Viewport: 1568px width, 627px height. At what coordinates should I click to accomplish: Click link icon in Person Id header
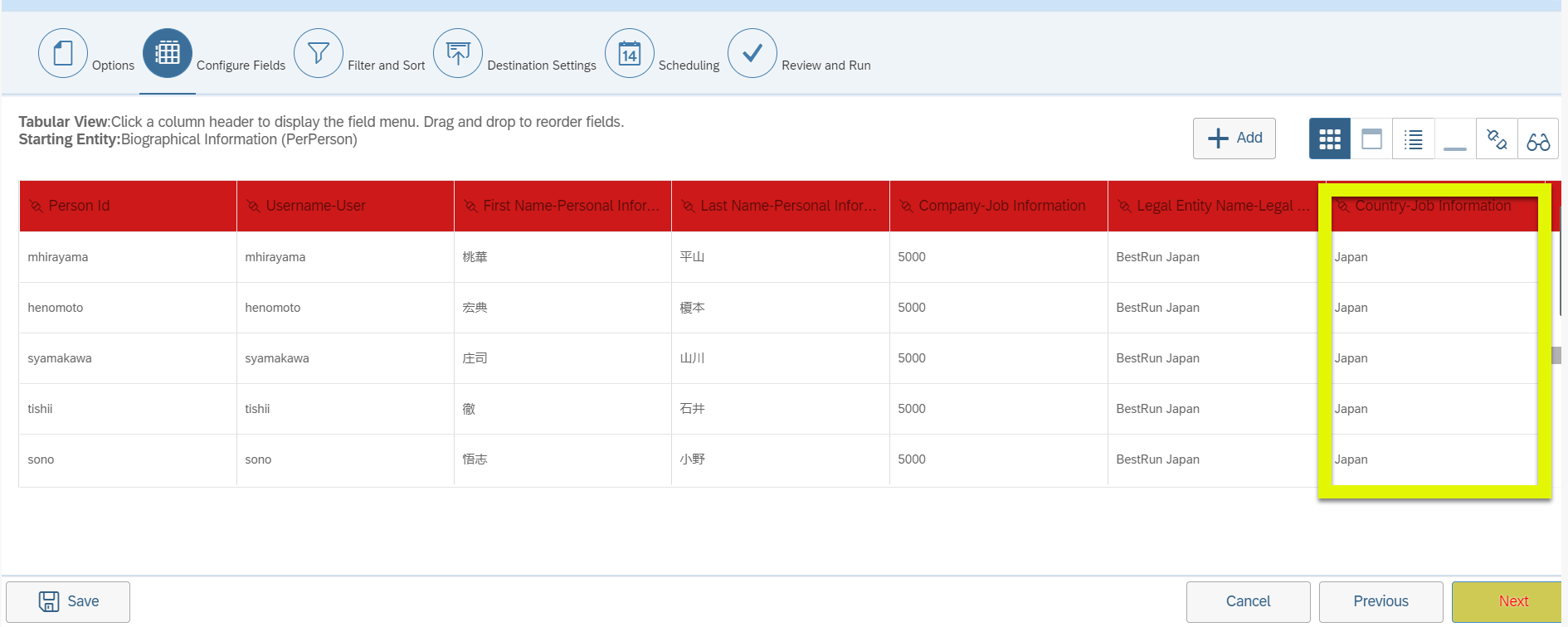(36, 206)
